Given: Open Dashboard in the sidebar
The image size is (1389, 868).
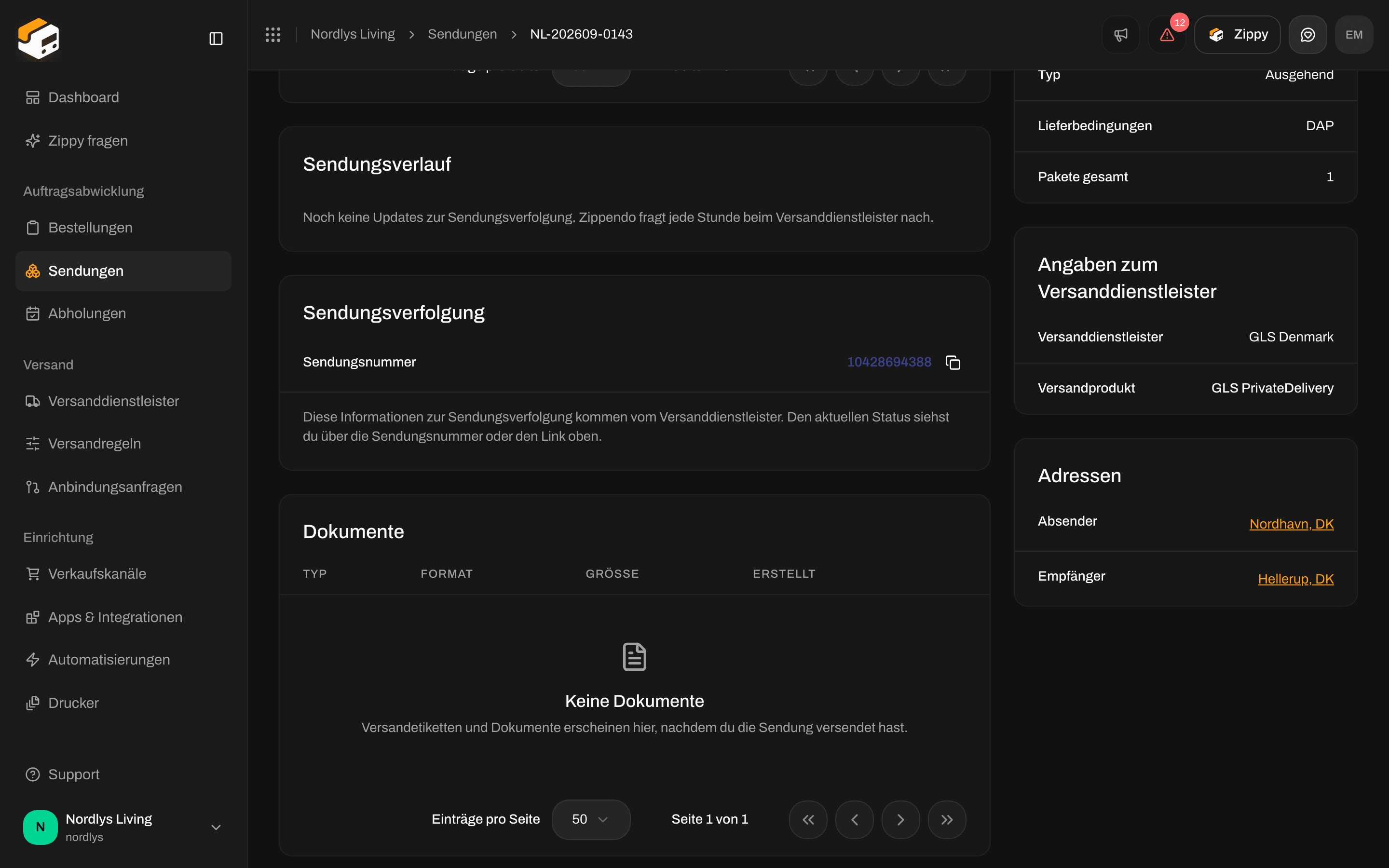Looking at the screenshot, I should click(123, 97).
